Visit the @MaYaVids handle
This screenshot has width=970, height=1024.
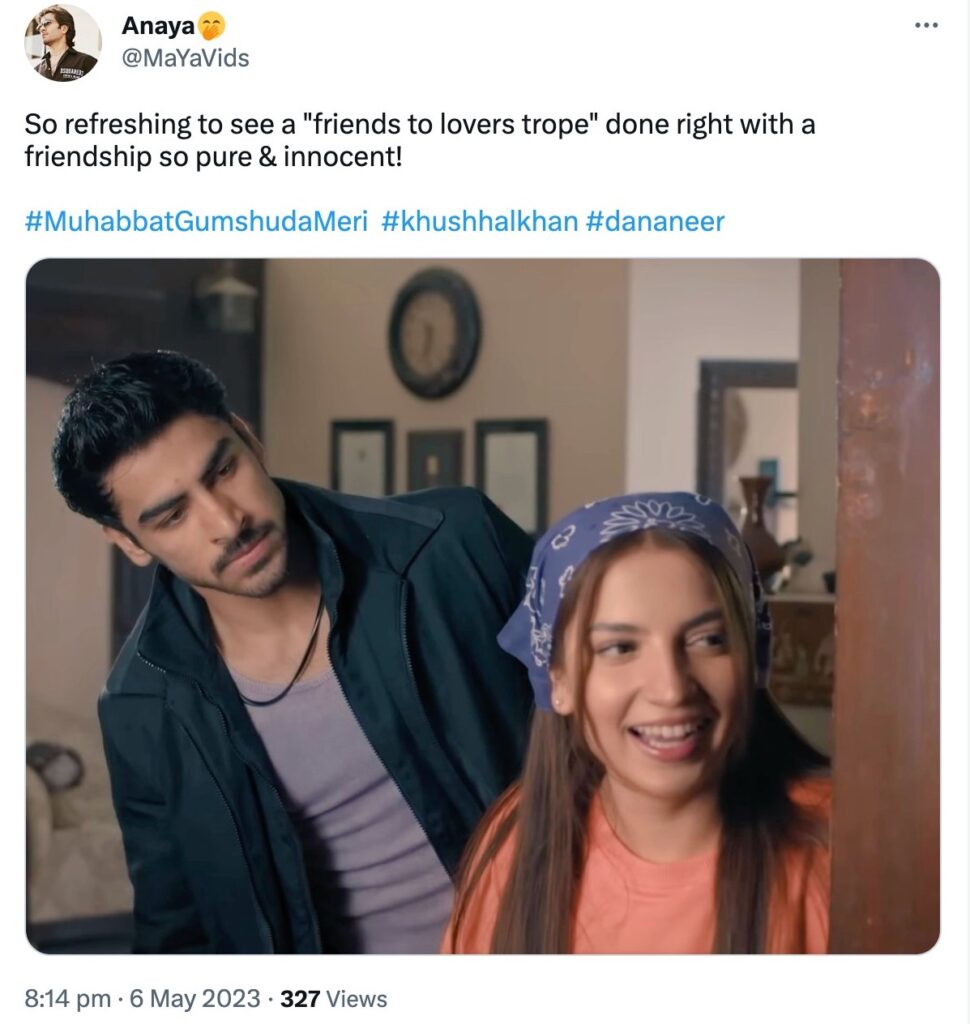[x=186, y=58]
